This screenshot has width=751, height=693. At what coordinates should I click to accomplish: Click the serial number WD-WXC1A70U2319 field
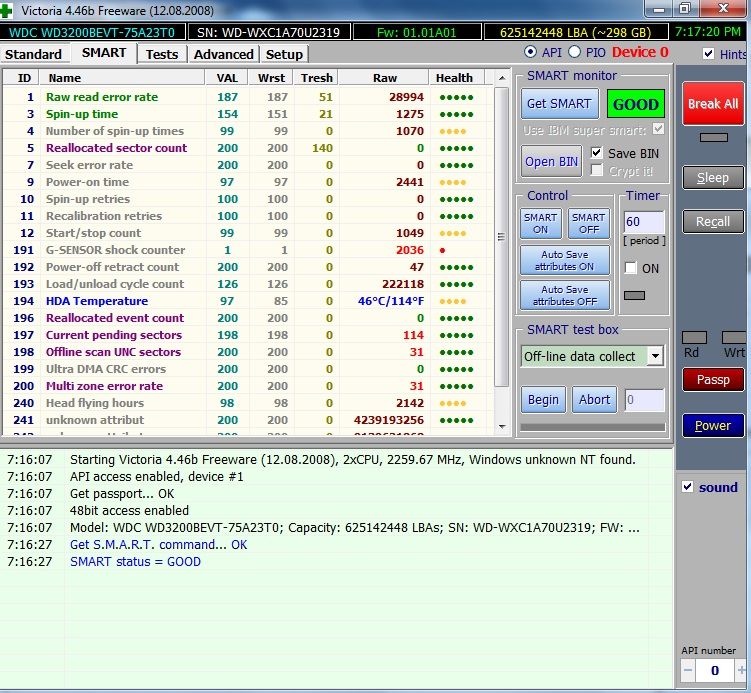tap(269, 32)
